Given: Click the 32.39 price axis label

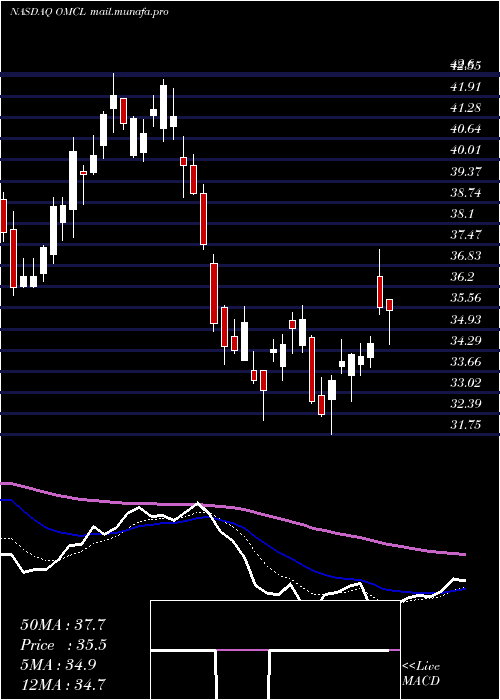Looking at the screenshot, I should point(466,404).
